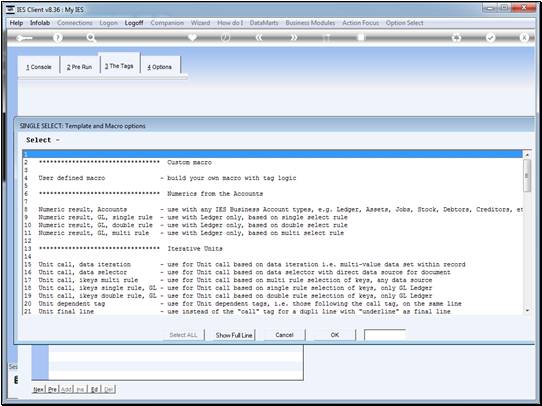Select the 'Unit call, ikeys single rule, GL' row

[x=273, y=288]
